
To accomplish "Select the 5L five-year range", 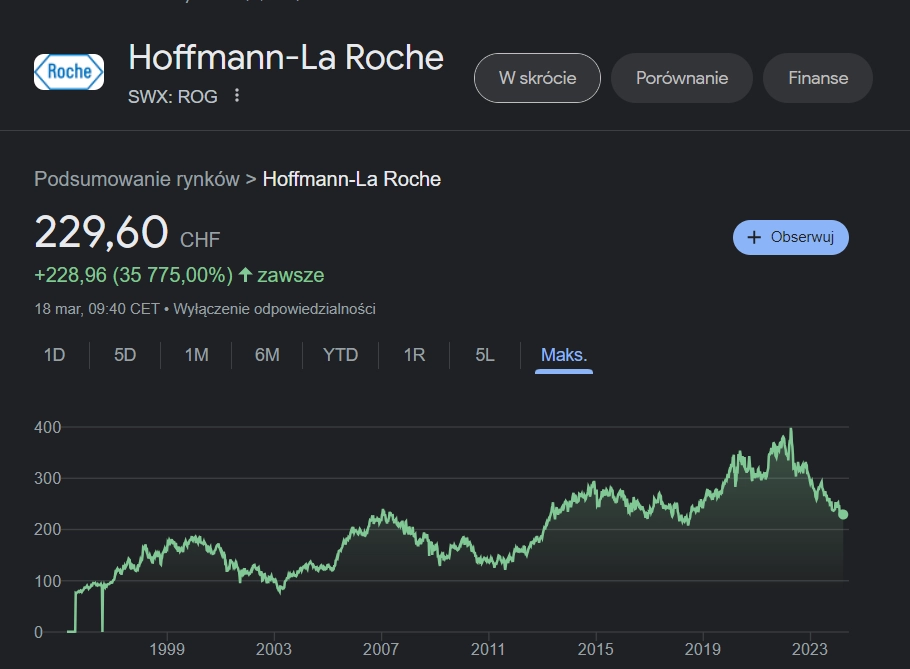I will coord(485,355).
